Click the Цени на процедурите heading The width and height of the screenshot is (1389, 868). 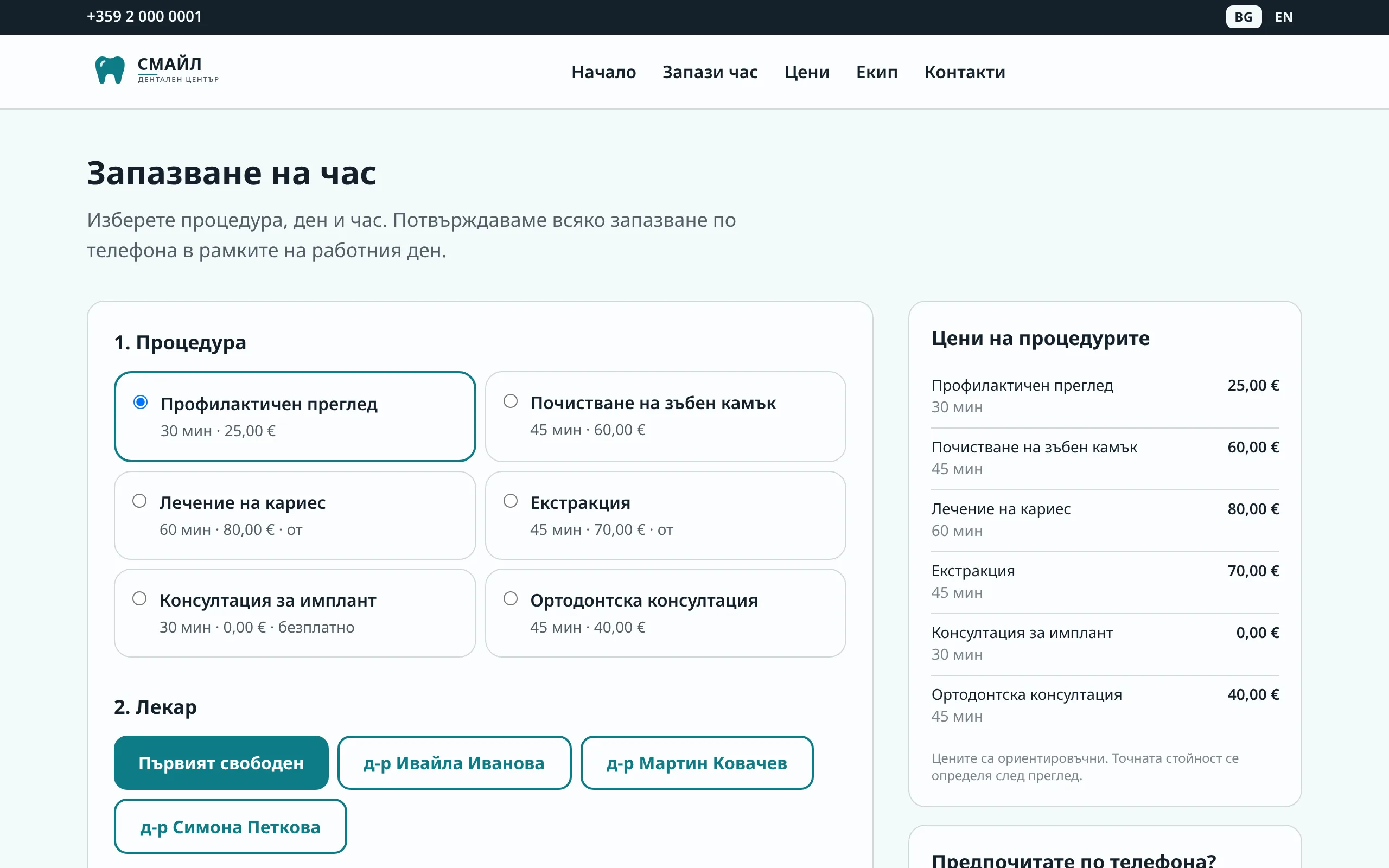1040,338
